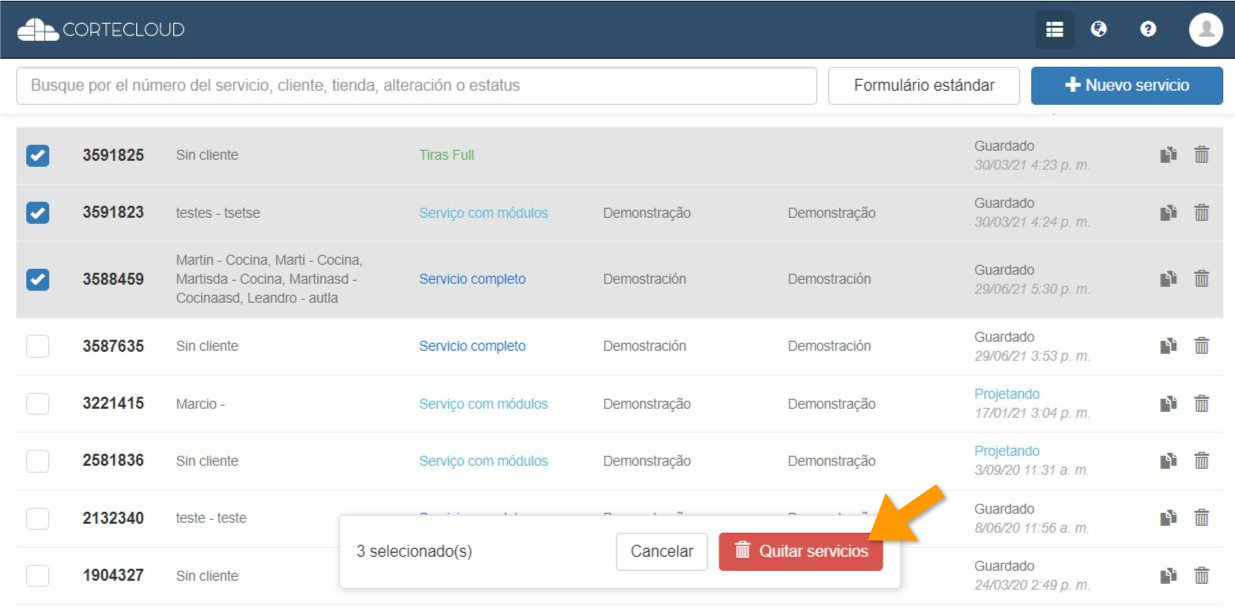The width and height of the screenshot is (1235, 609).
Task: Click the Nuevo servicio button
Action: click(1127, 86)
